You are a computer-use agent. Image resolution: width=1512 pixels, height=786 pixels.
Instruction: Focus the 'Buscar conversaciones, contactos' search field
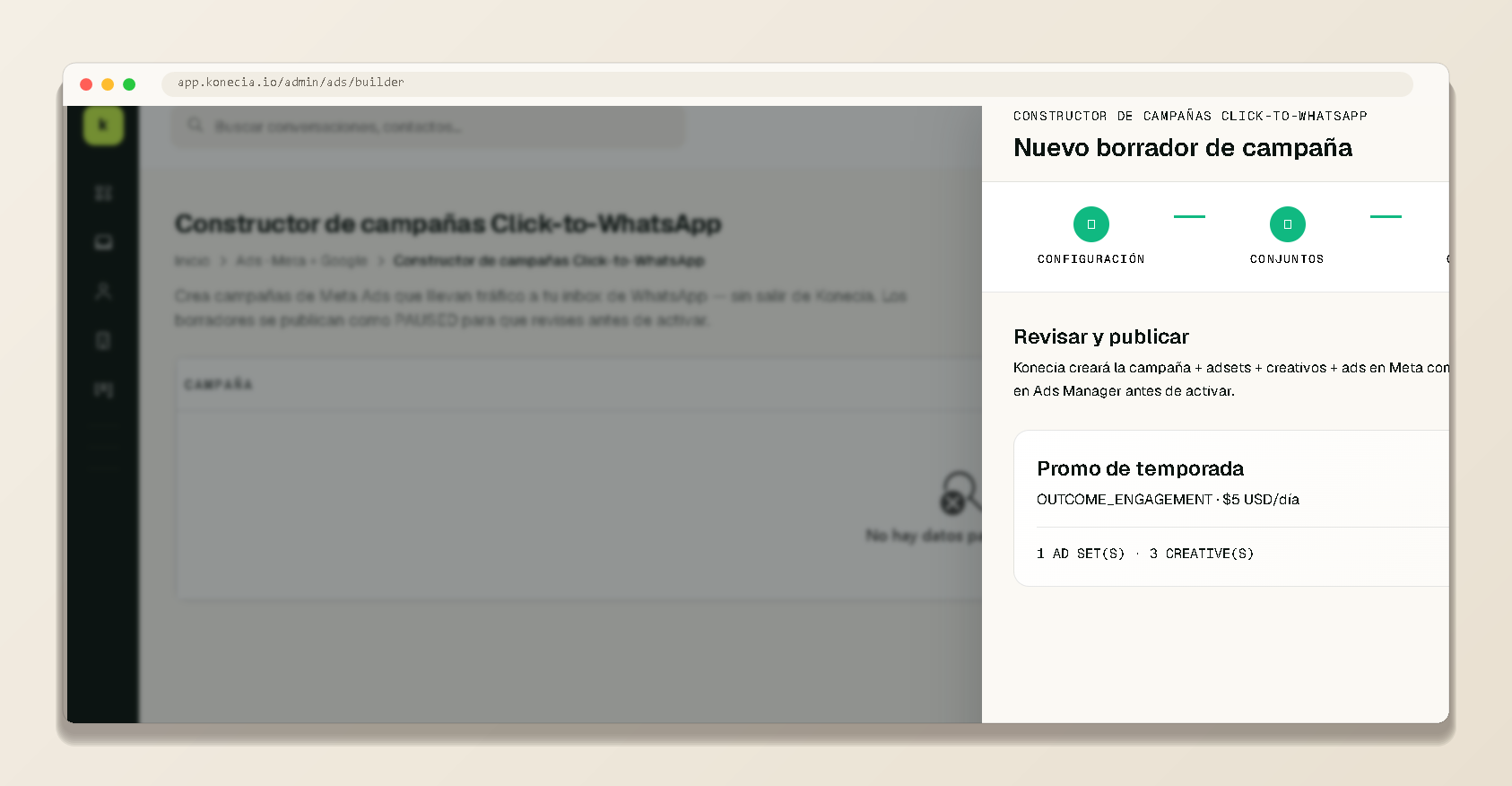tap(429, 126)
